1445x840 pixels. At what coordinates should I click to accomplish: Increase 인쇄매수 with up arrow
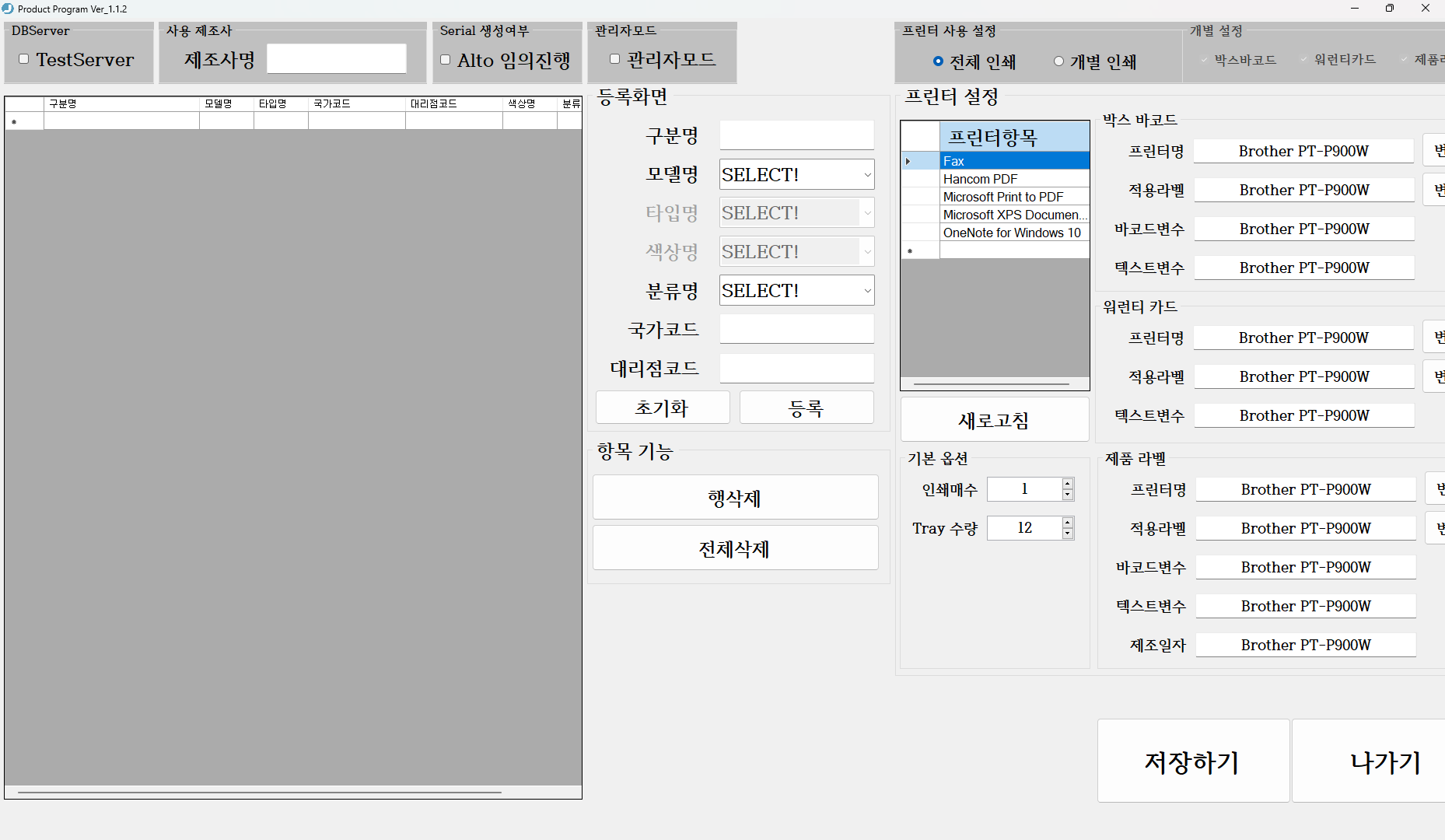click(x=1068, y=484)
